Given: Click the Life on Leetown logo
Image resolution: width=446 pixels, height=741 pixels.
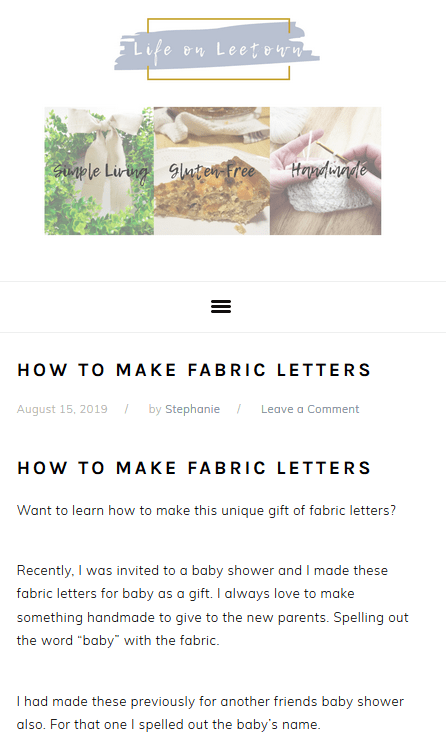Looking at the screenshot, I should point(217,49).
